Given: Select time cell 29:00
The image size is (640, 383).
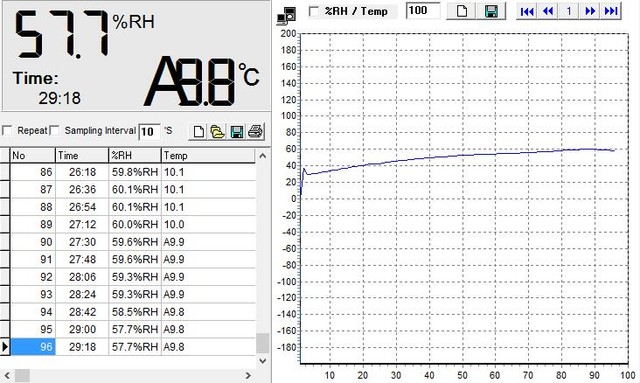Looking at the screenshot, I should (82, 329).
